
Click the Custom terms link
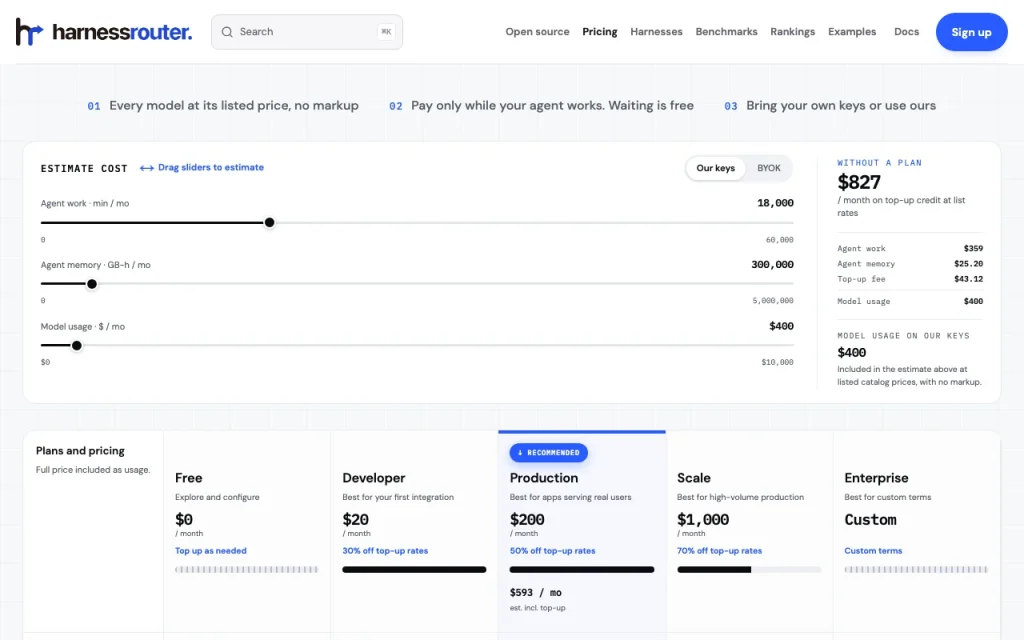click(x=873, y=551)
